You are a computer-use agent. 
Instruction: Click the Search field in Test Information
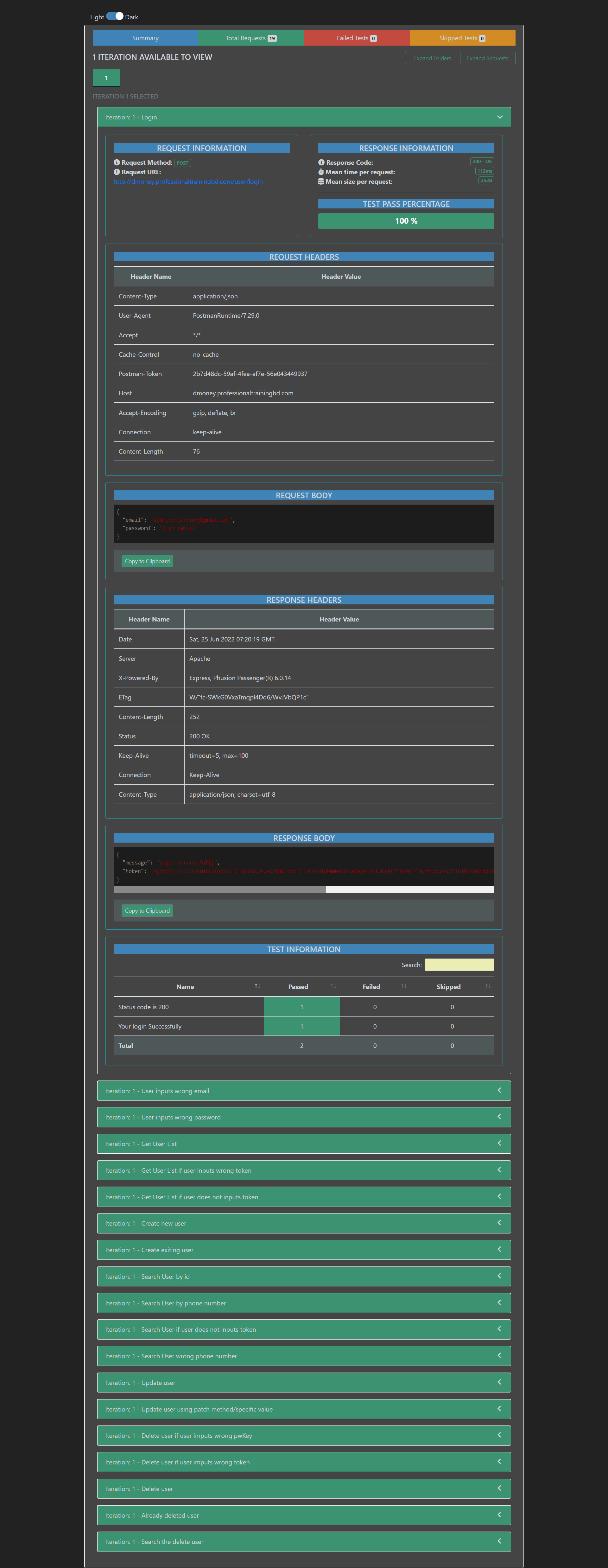click(459, 965)
